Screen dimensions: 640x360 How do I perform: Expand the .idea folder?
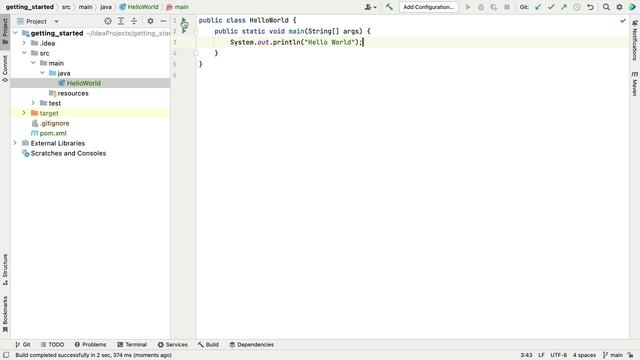pos(24,43)
